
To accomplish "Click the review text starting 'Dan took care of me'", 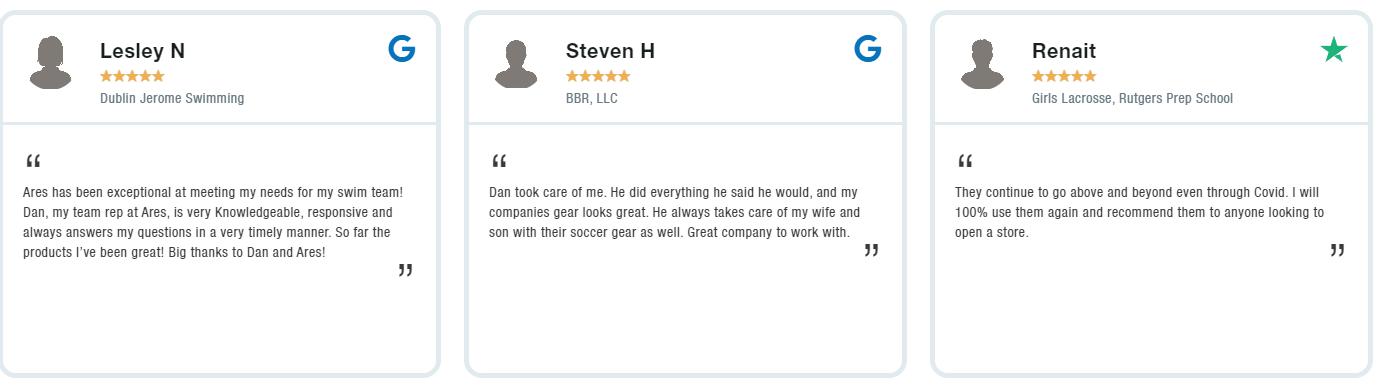I will pos(674,212).
